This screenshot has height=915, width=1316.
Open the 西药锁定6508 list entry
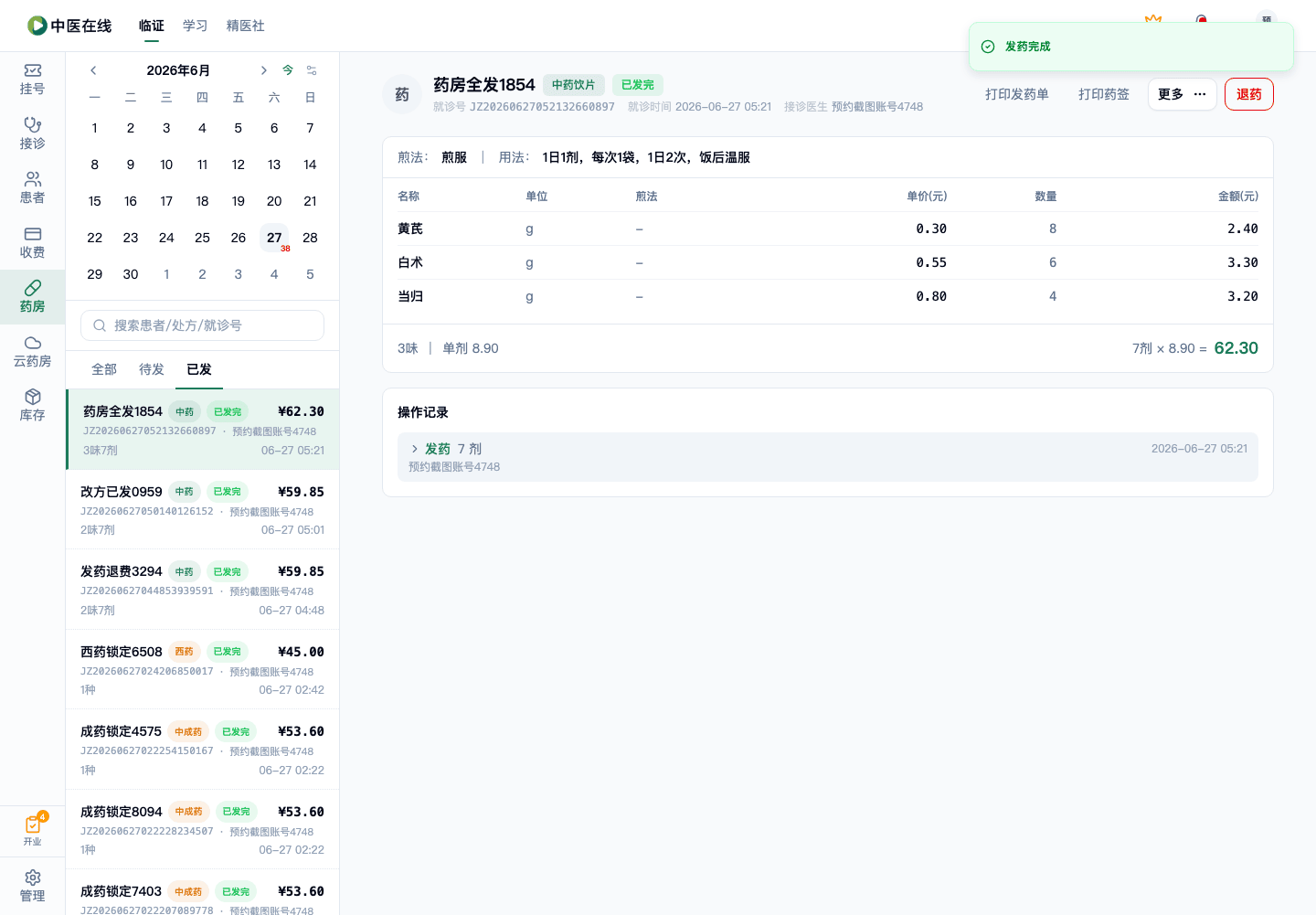click(x=203, y=669)
